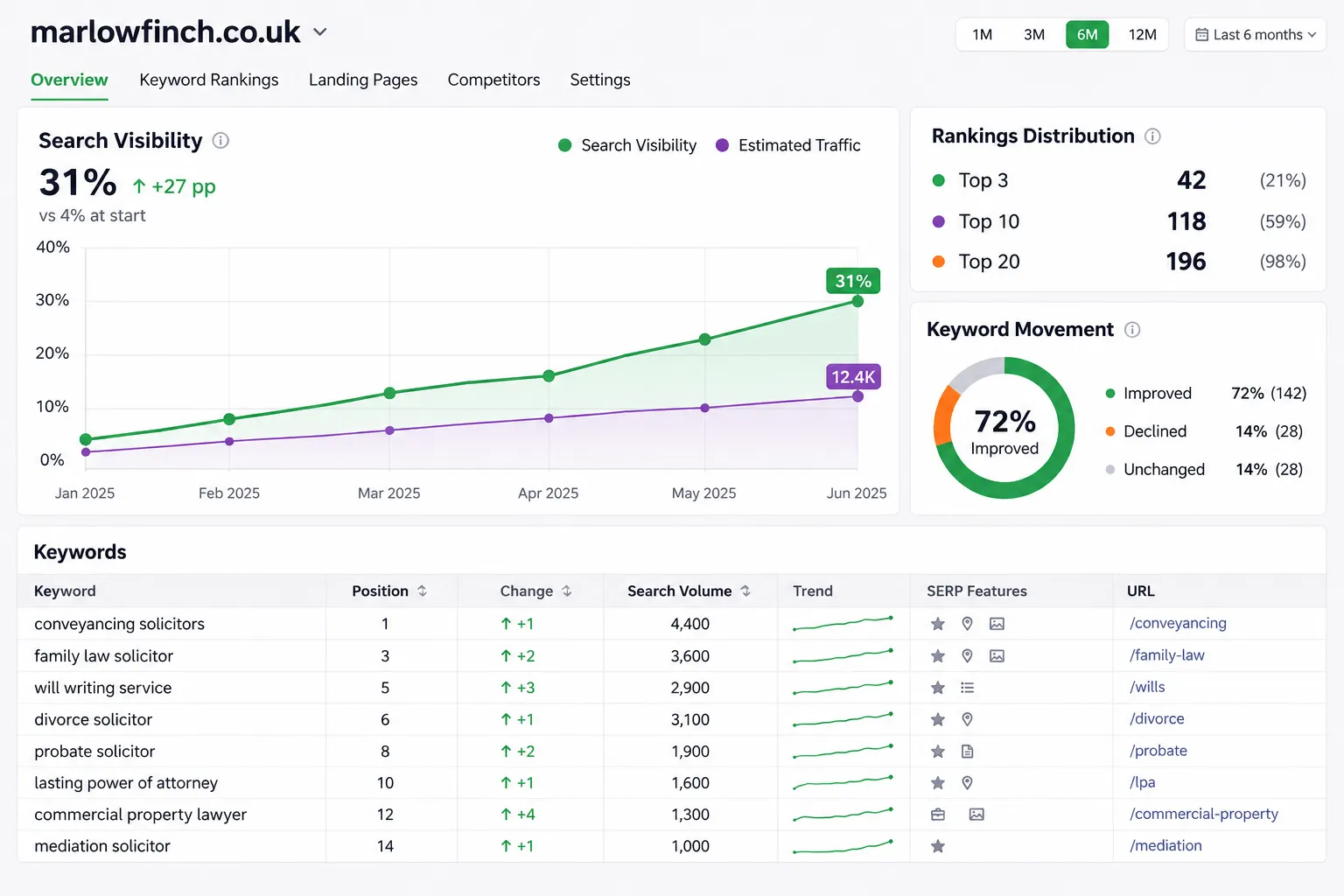Viewport: 1344px width, 896px height.
Task: Toggle the Search Visibility chart legend series
Action: click(x=627, y=145)
